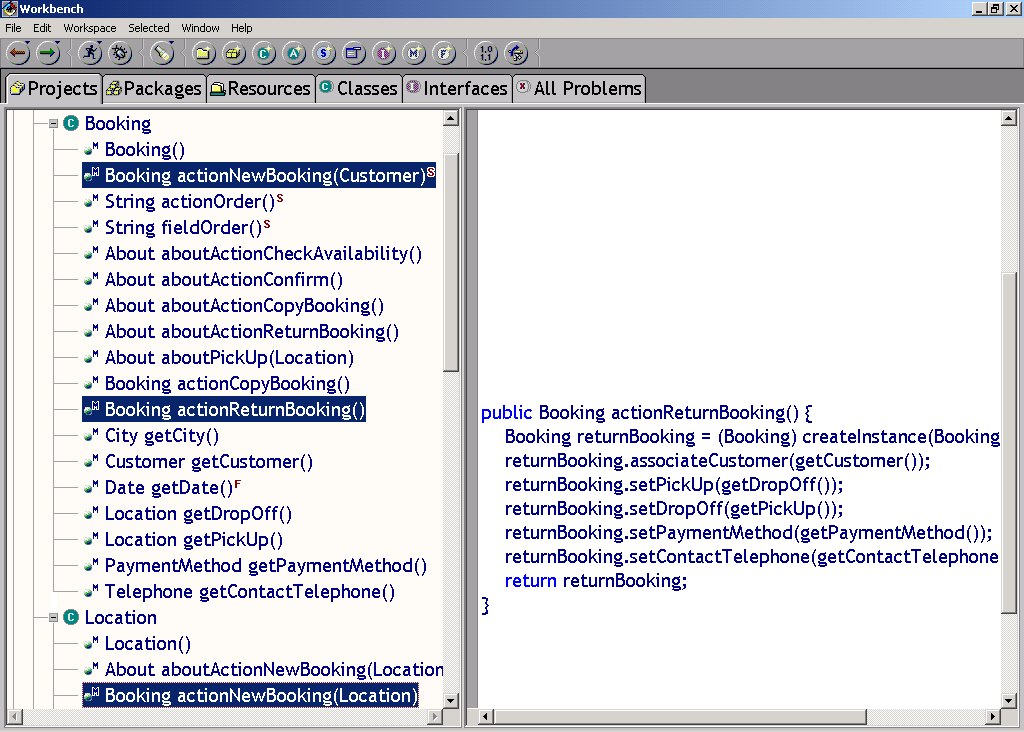
Task: Click the flashlight search icon
Action: pos(162,53)
